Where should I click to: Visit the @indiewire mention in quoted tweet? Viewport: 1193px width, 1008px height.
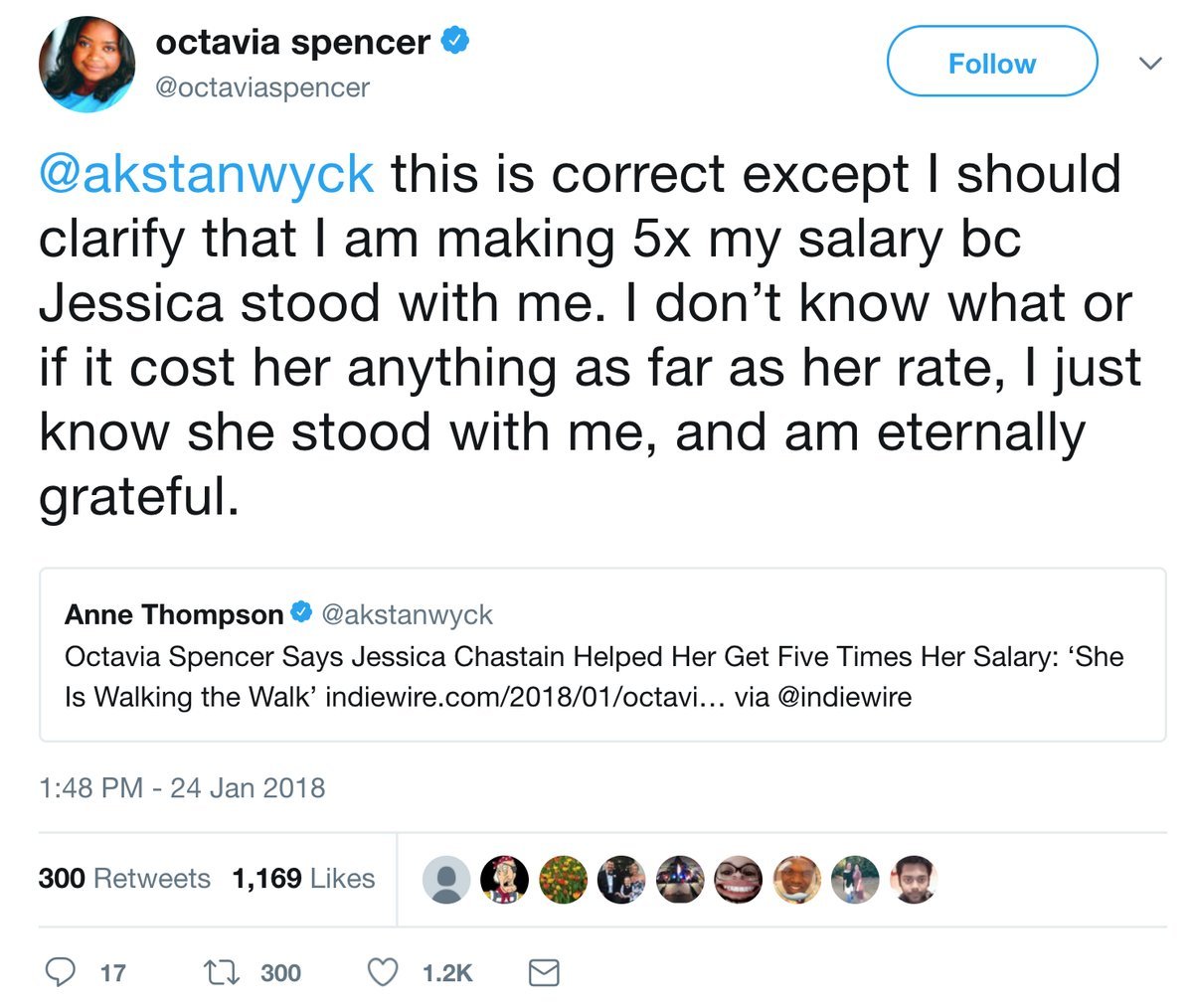(845, 697)
